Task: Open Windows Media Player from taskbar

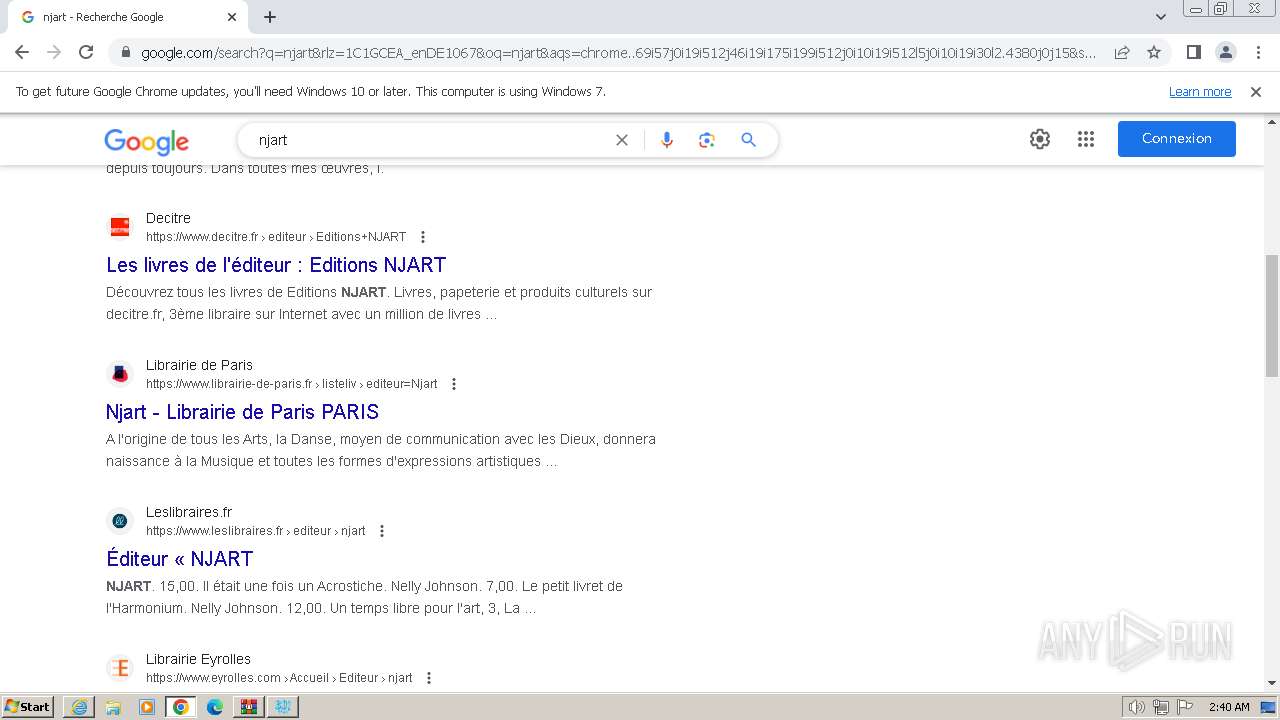Action: pyautogui.click(x=147, y=707)
